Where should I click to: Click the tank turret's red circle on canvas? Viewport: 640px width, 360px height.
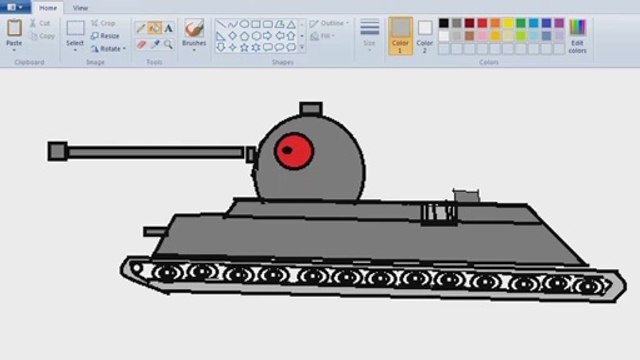coord(294,151)
